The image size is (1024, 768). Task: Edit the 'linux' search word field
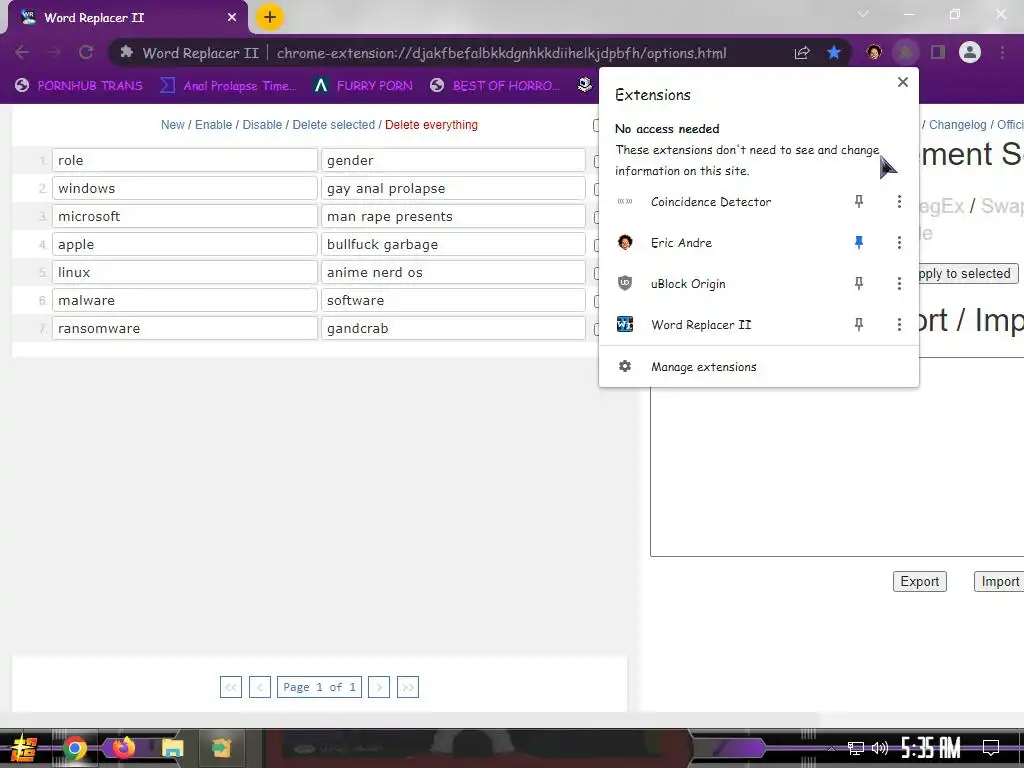pos(185,272)
